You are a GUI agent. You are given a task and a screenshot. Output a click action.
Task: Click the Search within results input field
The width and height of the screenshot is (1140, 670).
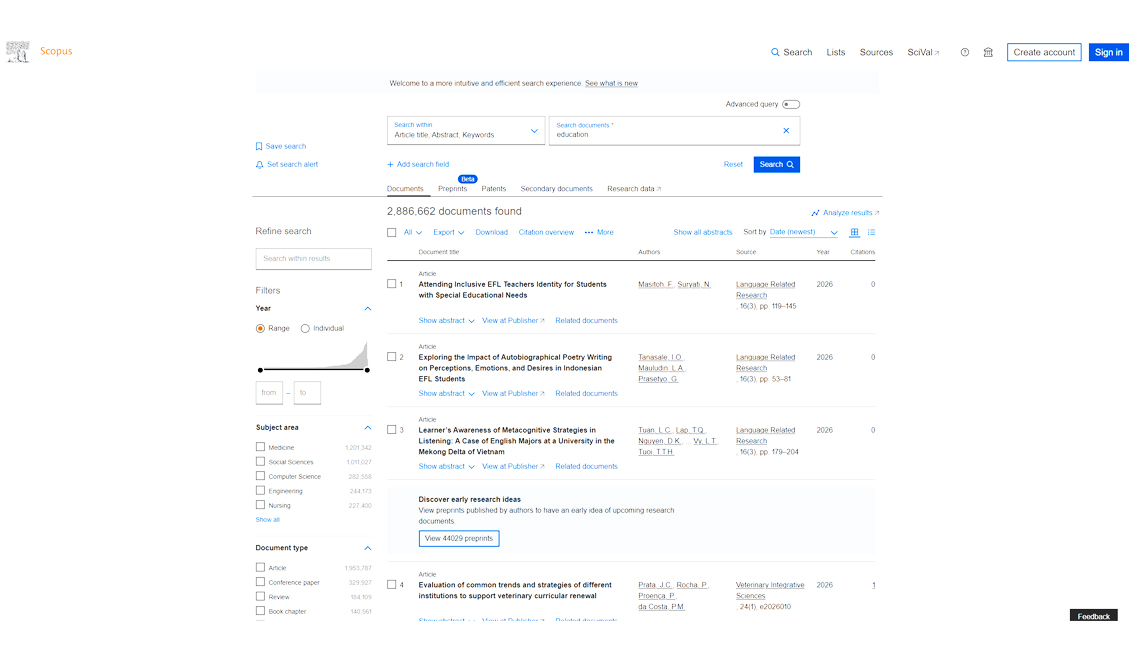coord(313,259)
